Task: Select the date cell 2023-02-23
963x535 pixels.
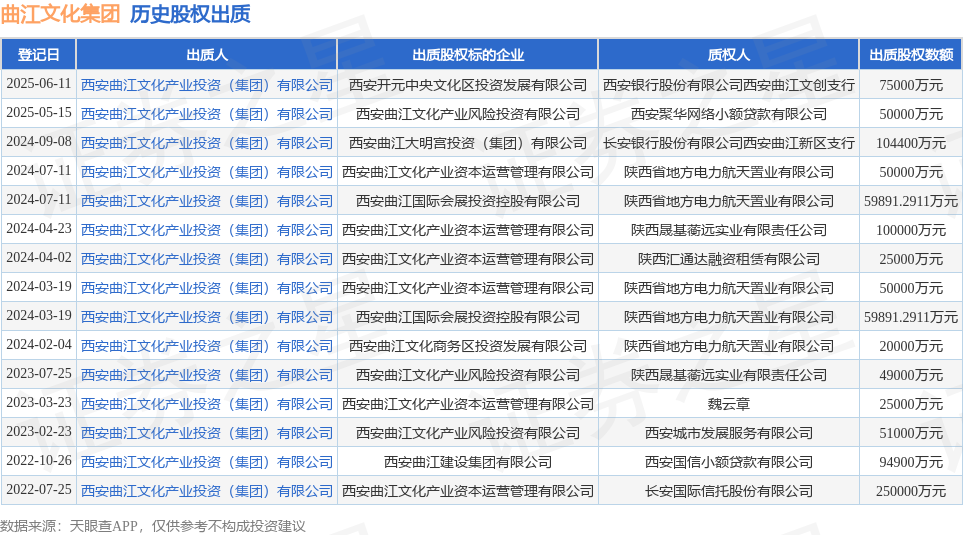Action: click(39, 432)
